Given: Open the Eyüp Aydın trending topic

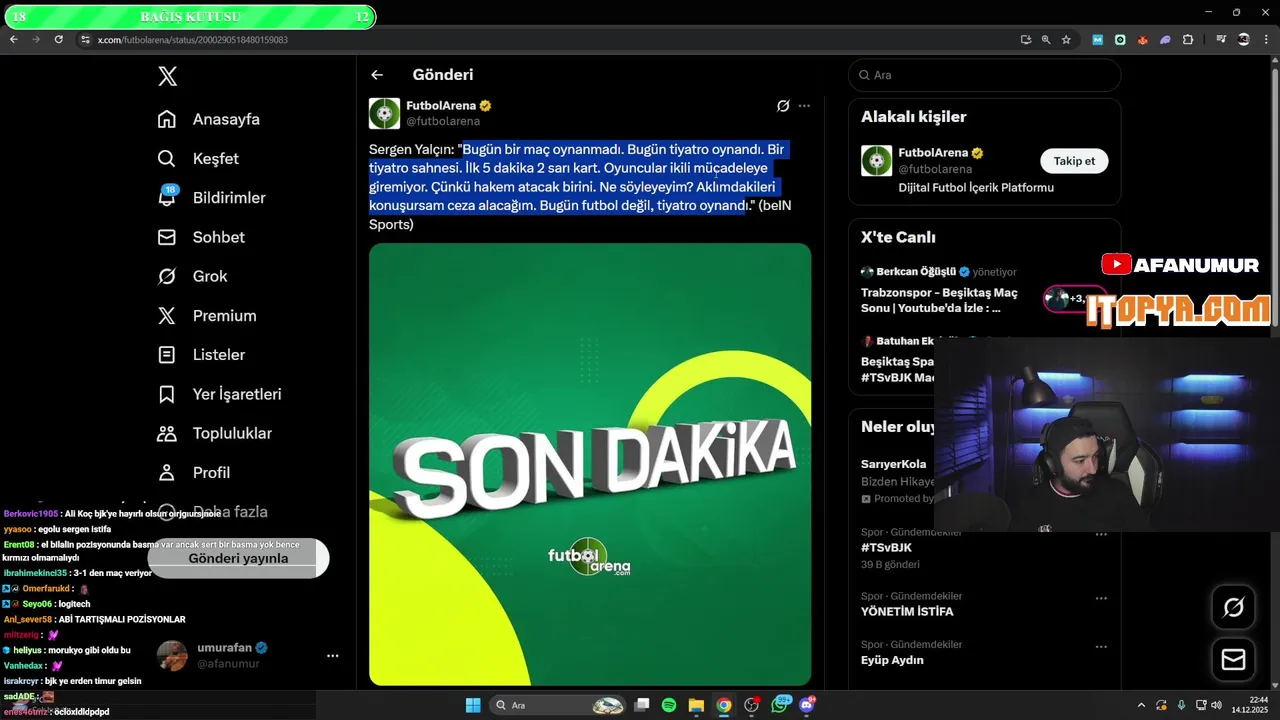Looking at the screenshot, I should [892, 660].
